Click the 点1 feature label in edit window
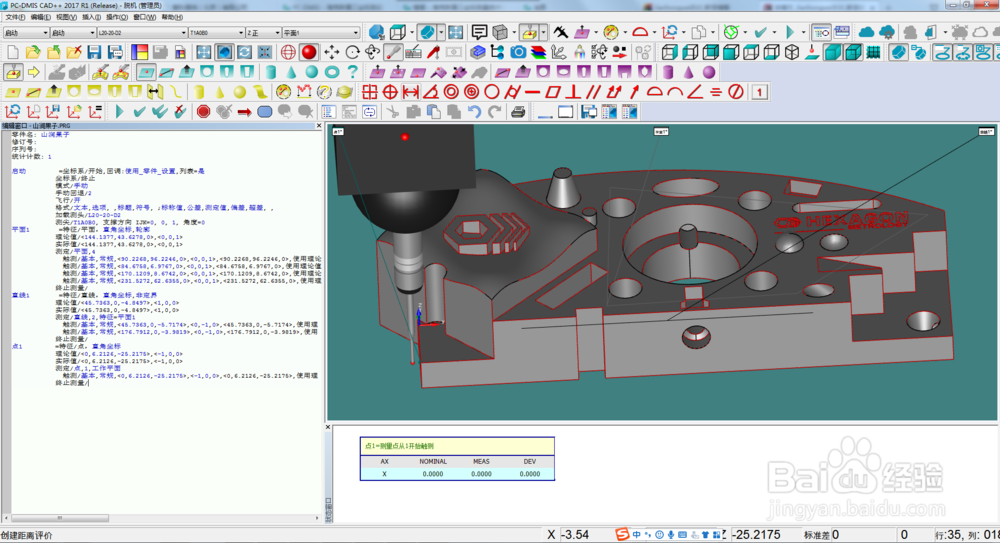This screenshot has width=1000, height=543. [17, 346]
